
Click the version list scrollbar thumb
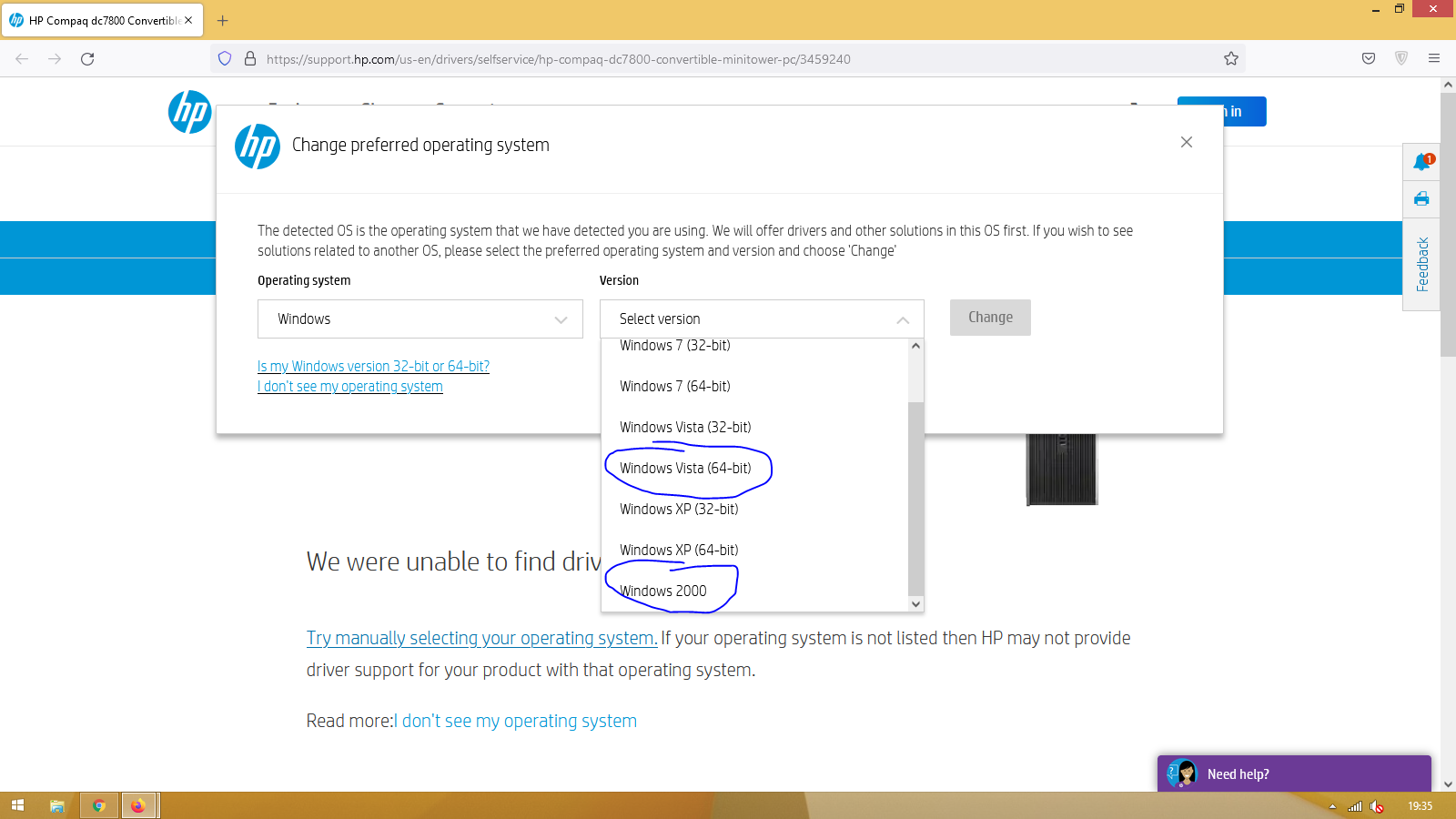point(916,499)
